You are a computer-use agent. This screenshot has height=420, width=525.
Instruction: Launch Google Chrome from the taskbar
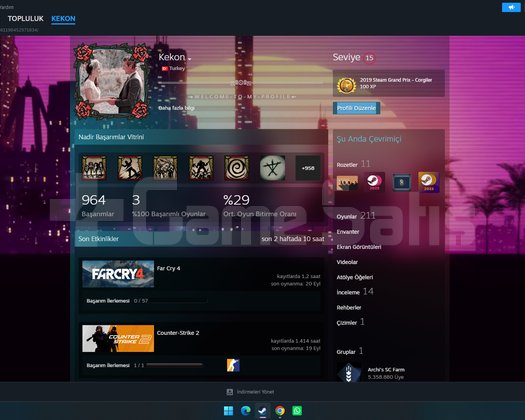tap(280, 411)
